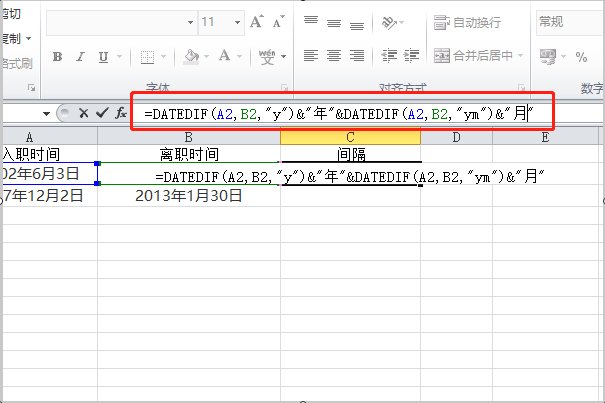Apply font color A button
Screen dimensions: 605x403
pos(225,56)
